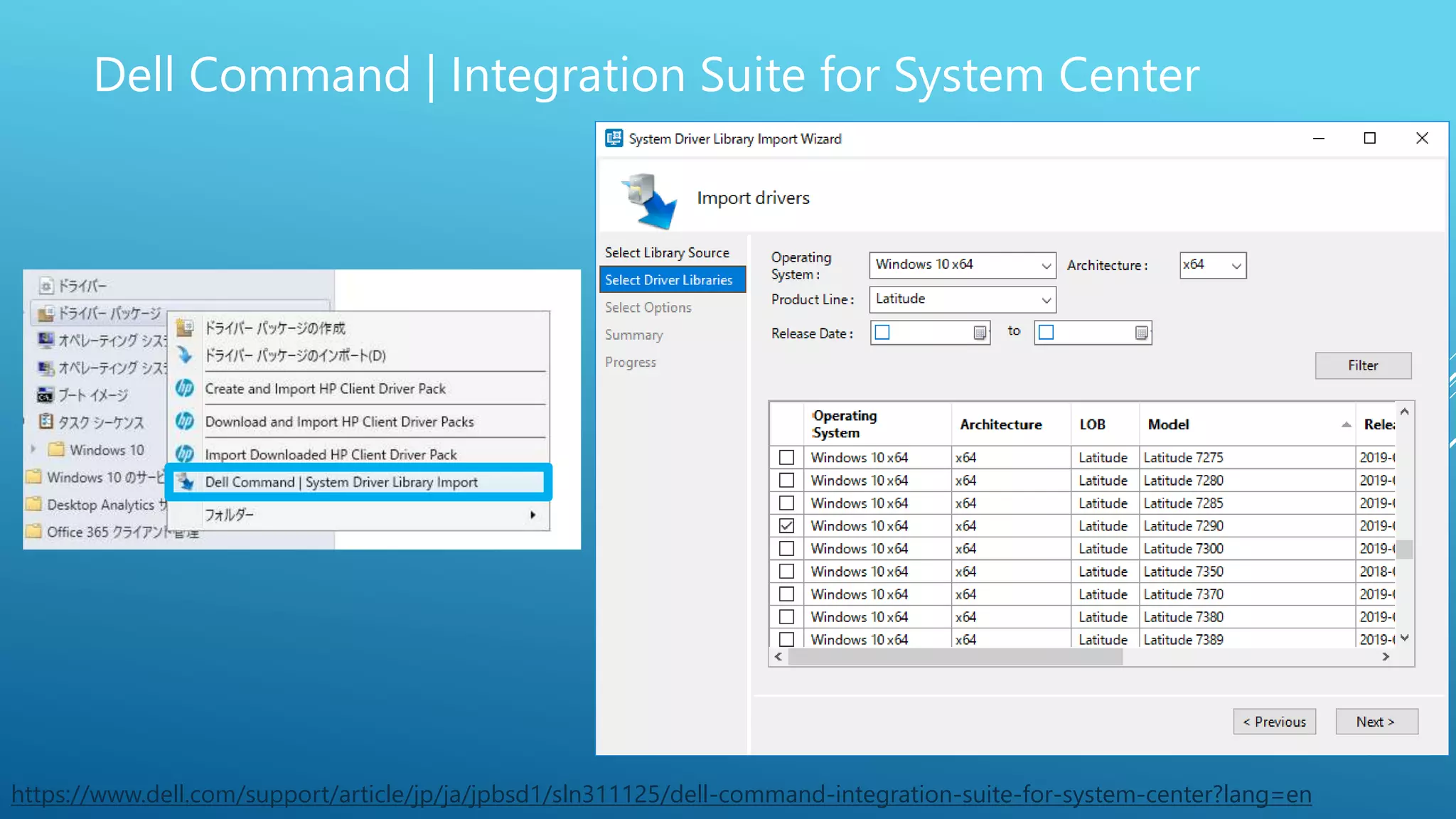1456x819 pixels.
Task: Click the second オペレーティング システム icon
Action: 46,368
